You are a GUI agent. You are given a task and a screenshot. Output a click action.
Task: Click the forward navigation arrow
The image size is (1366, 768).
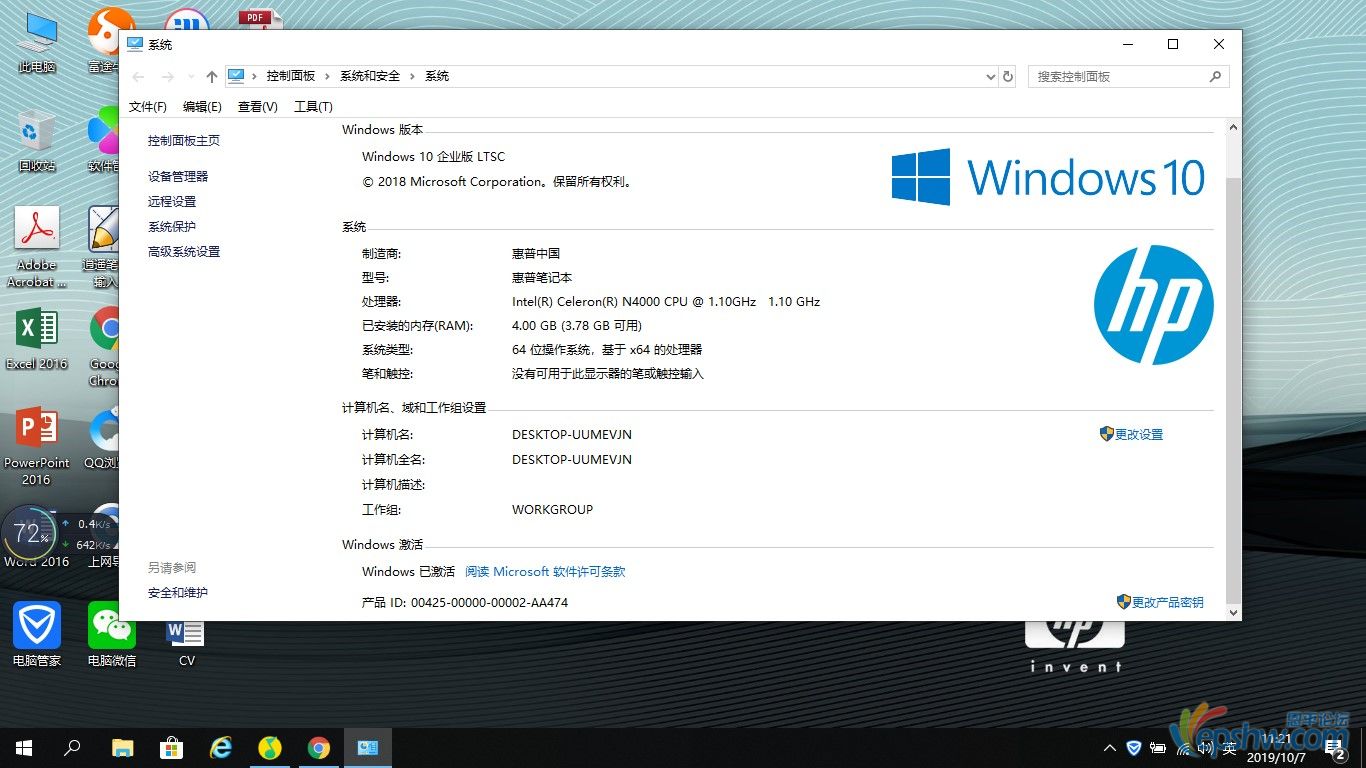(168, 77)
